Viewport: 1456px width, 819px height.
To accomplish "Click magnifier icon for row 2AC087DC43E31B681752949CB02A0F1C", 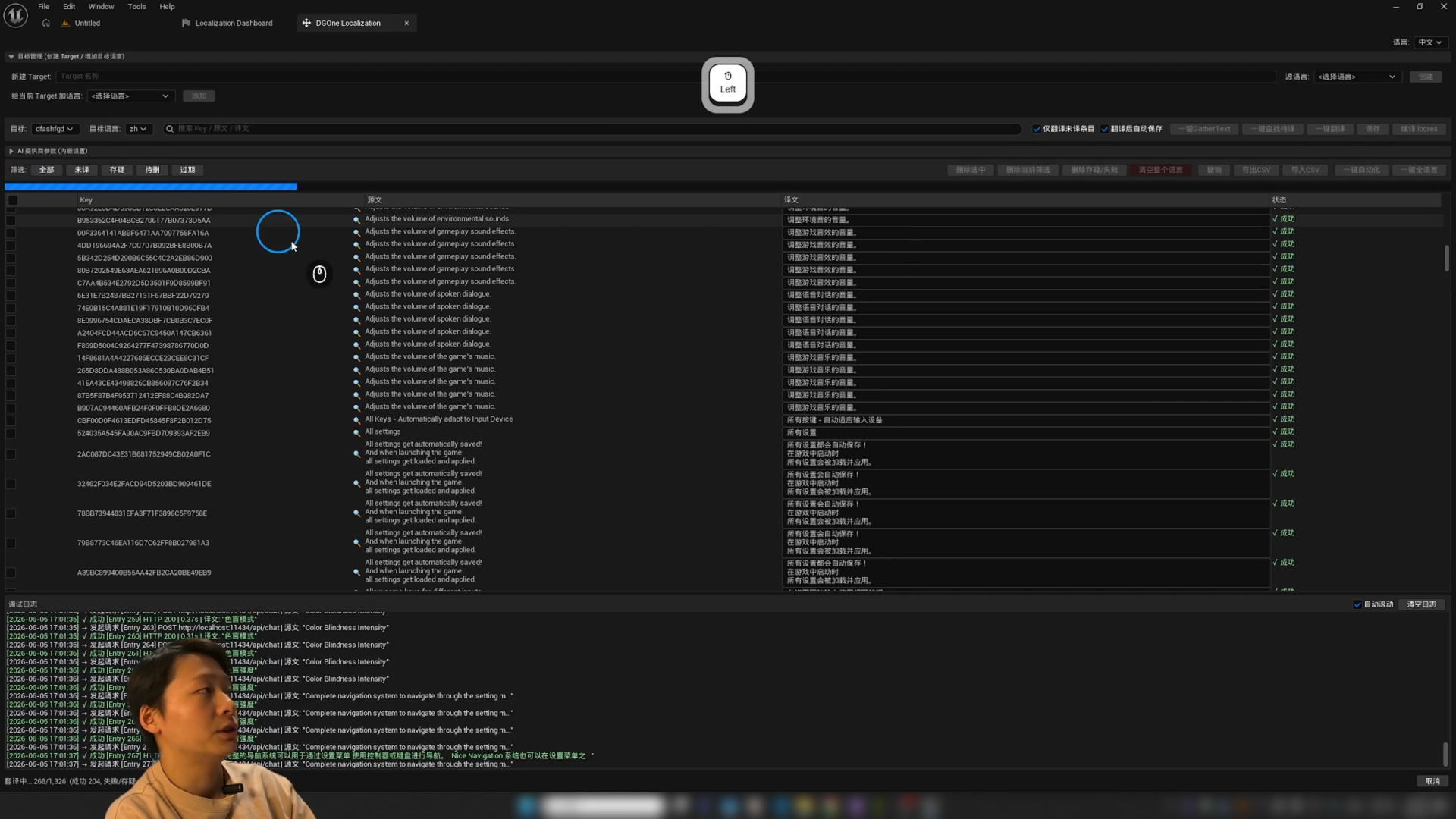I will 356,454.
